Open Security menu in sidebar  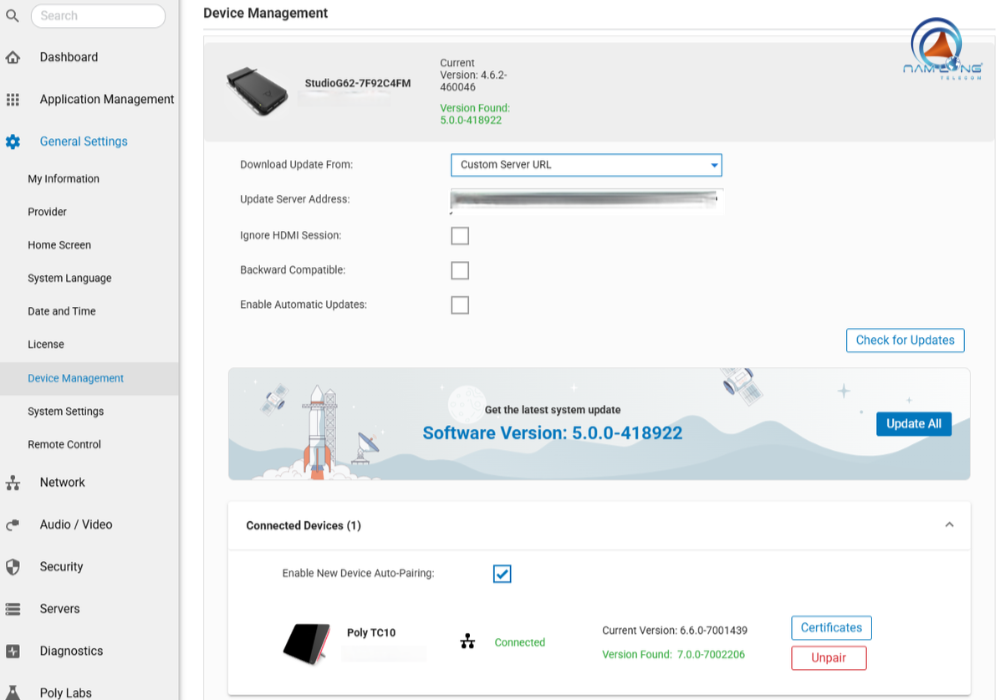click(61, 567)
